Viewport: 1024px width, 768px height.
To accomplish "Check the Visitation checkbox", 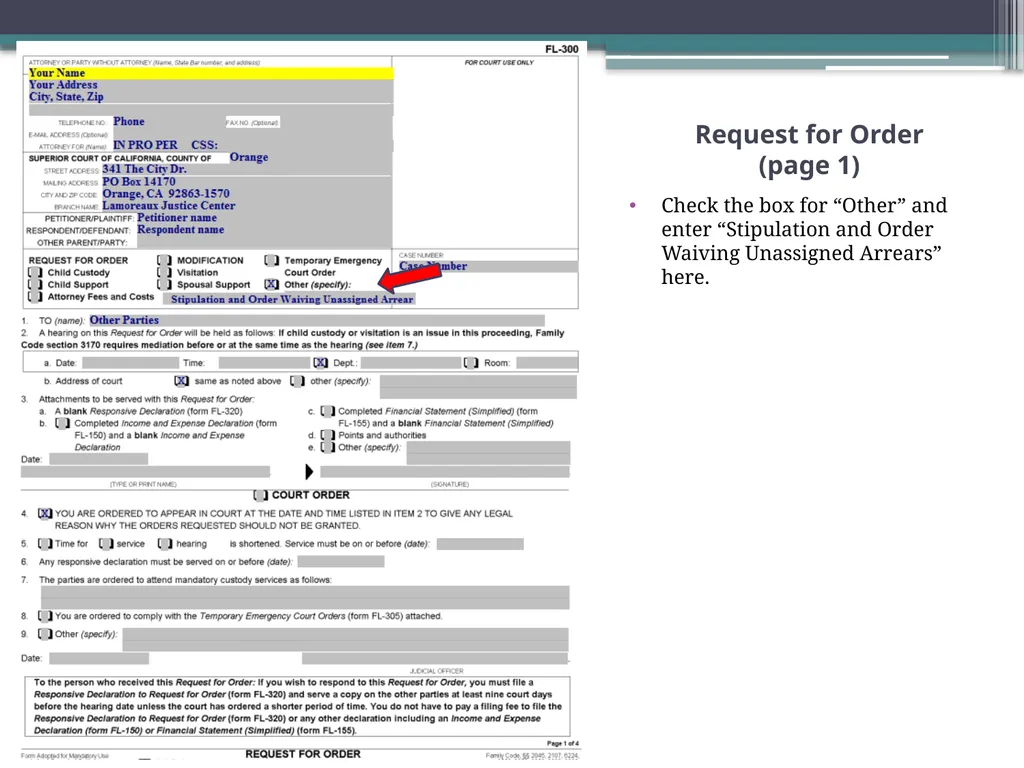I will click(165, 272).
